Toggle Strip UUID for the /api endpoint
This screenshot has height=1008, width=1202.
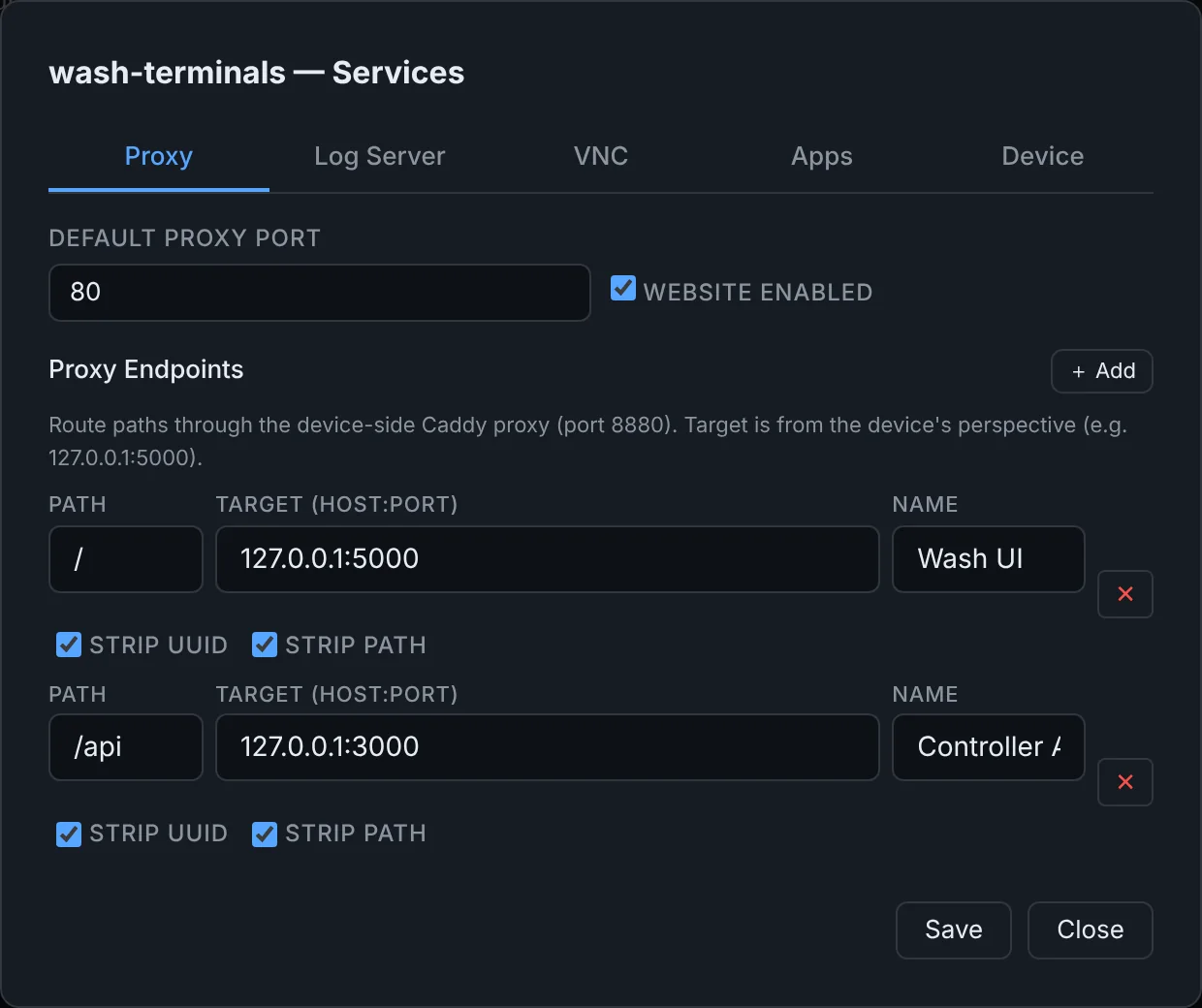[x=69, y=834]
